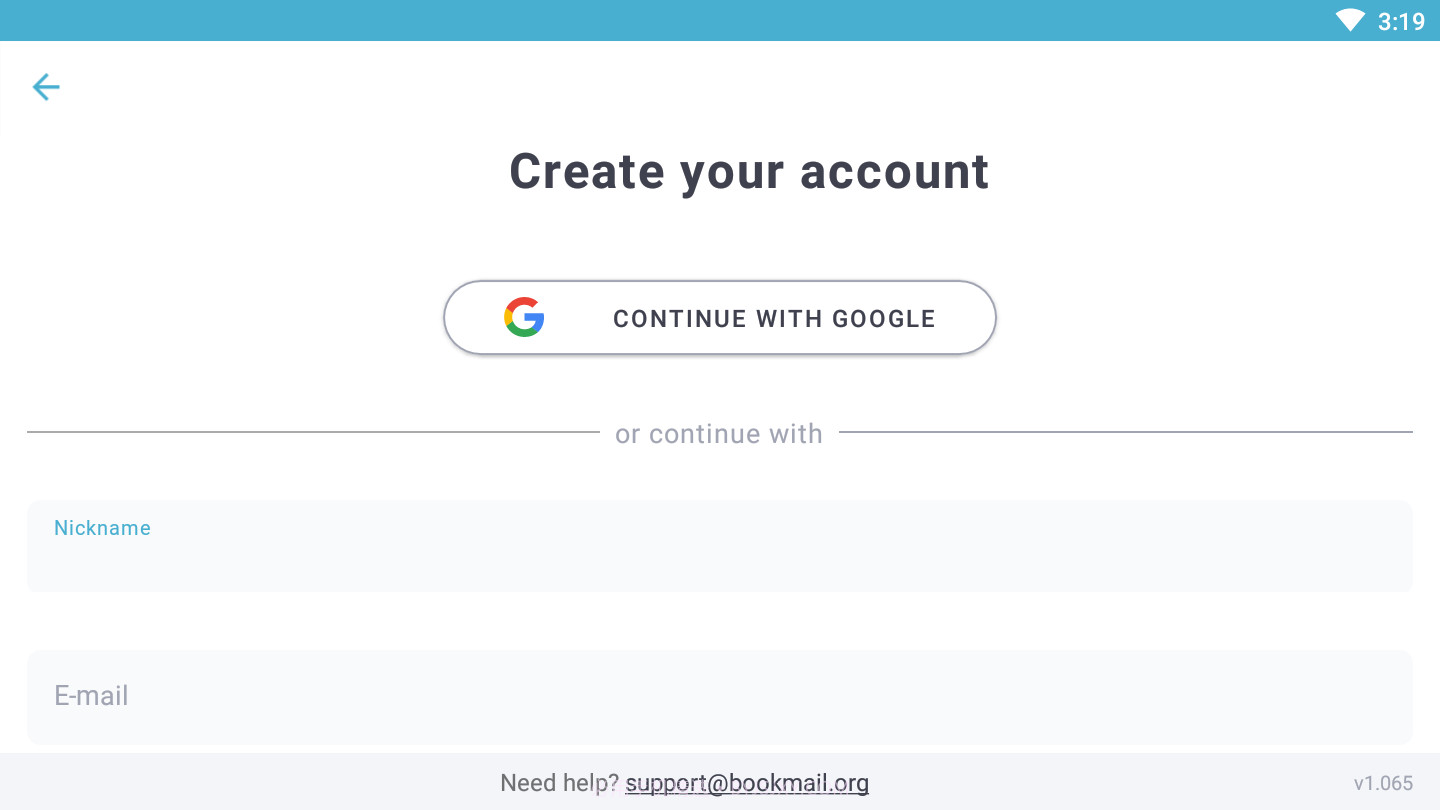Click the 3:19 clock in status bar

(x=1401, y=21)
